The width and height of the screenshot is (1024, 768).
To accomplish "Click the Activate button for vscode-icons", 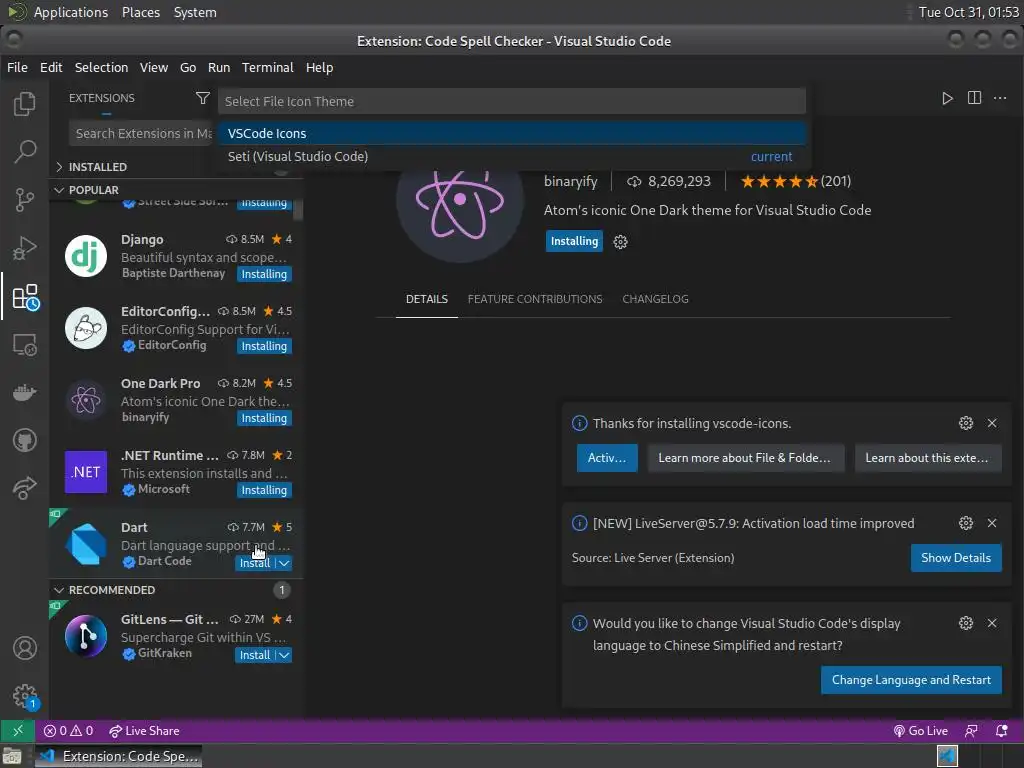I will (x=607, y=458).
